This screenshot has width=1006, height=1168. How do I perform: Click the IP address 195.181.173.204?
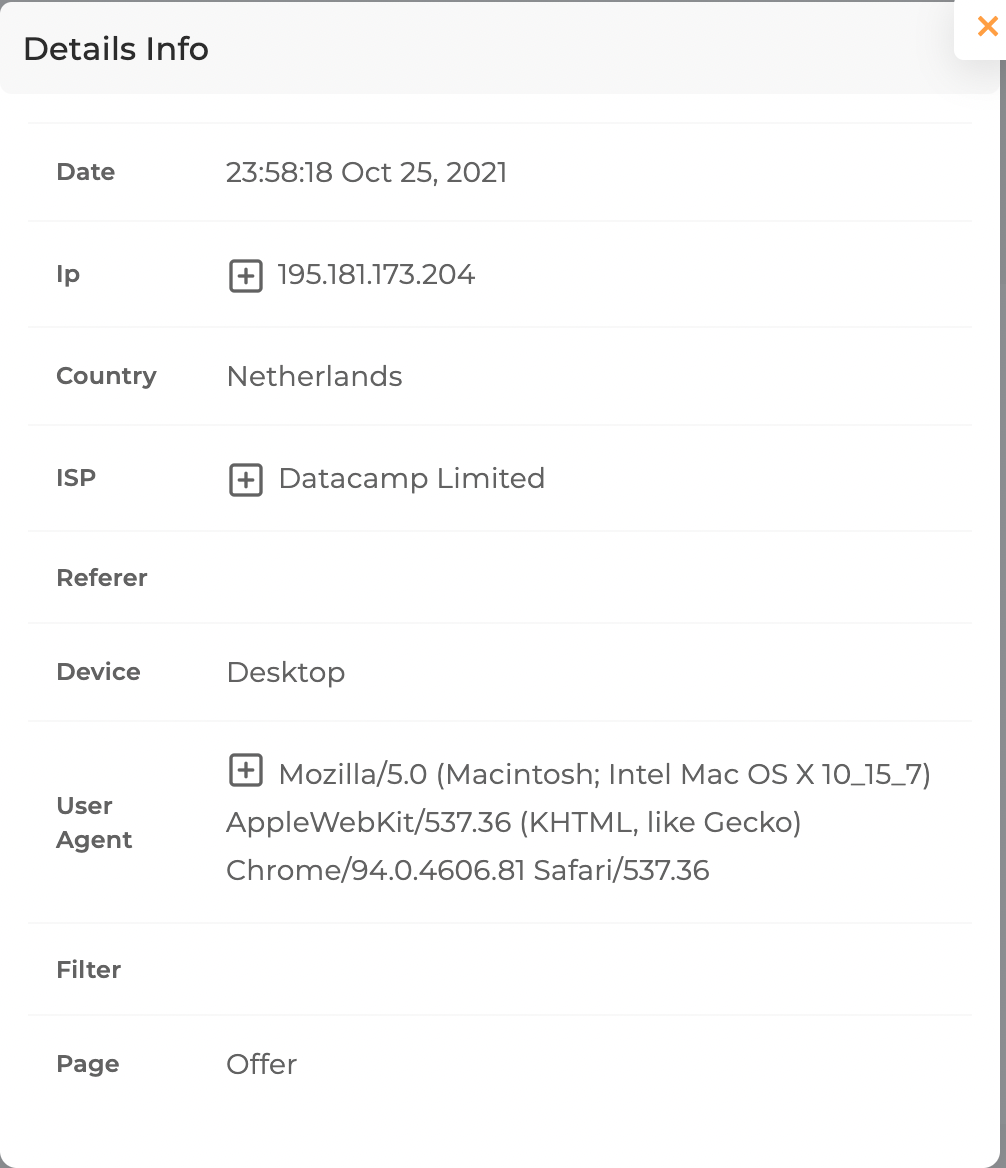click(376, 275)
